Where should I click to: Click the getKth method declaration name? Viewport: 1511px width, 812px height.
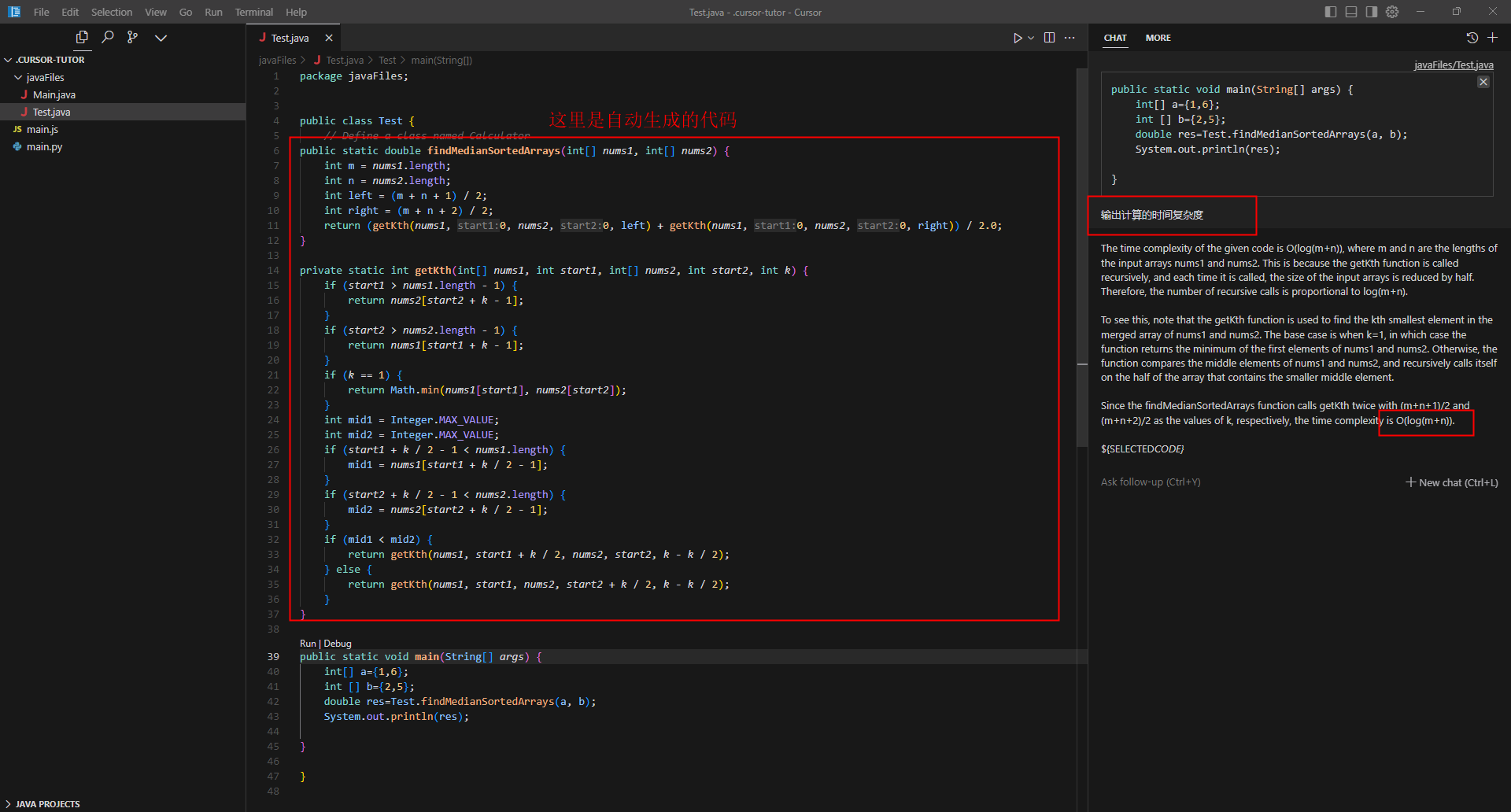click(x=433, y=270)
